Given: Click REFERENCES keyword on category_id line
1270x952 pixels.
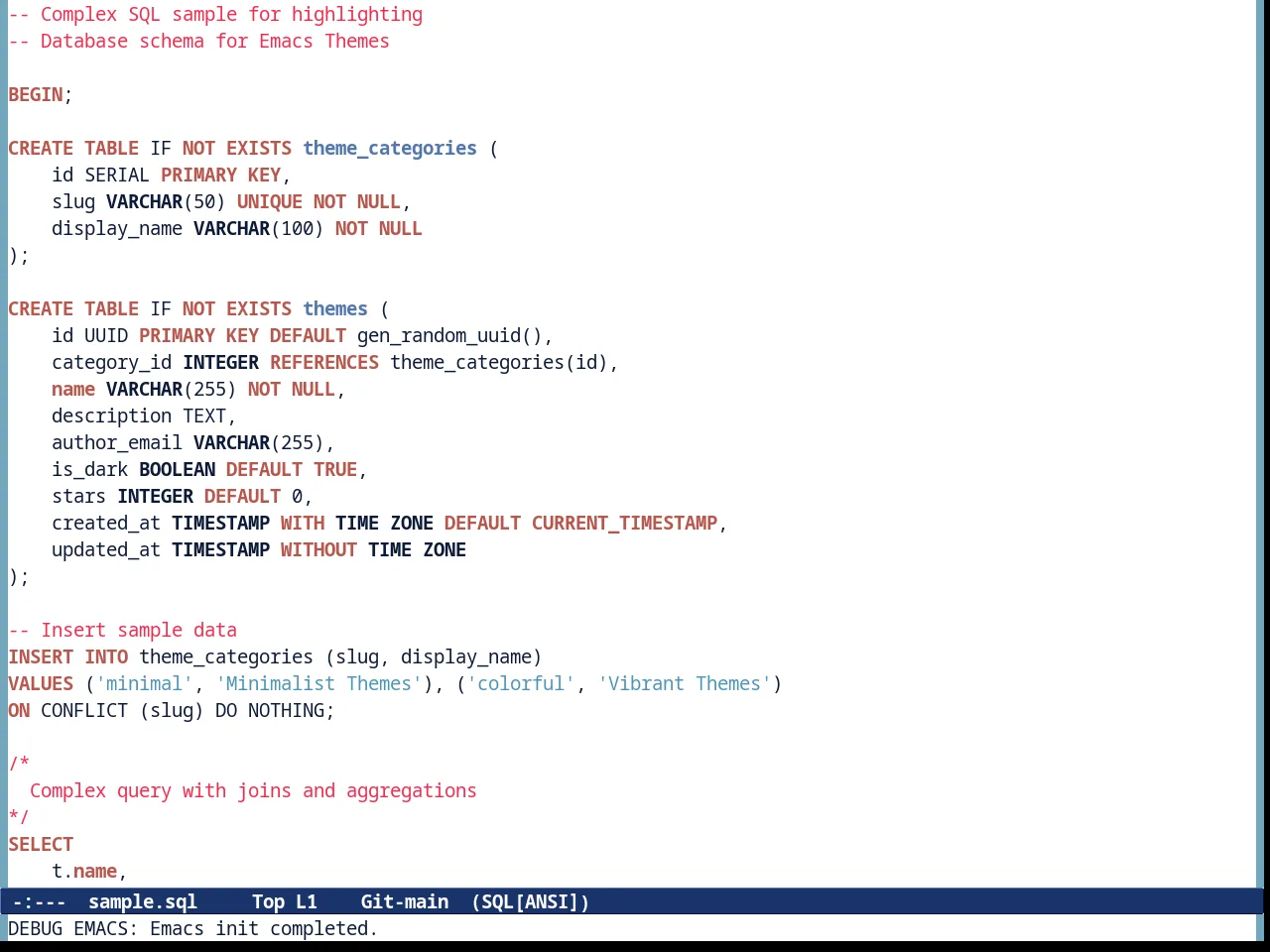Looking at the screenshot, I should coord(324,362).
